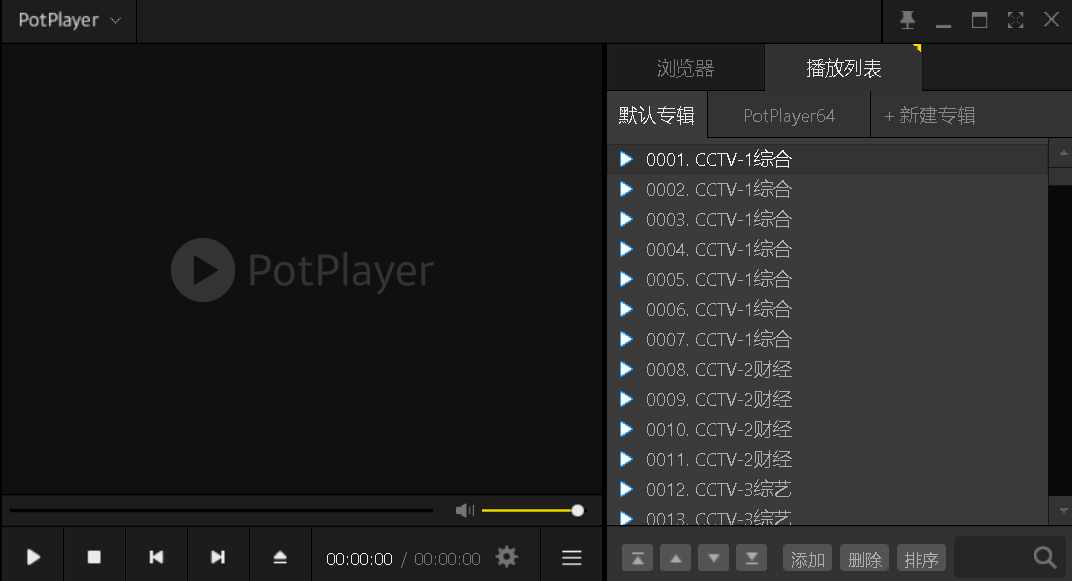Open the PotPlayer title dropdown menu
The image size is (1072, 581).
click(66, 20)
